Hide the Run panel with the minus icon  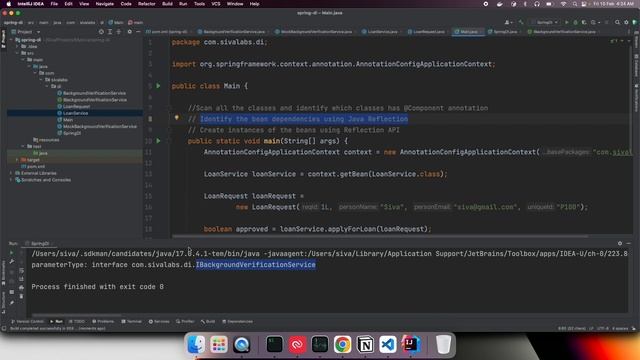click(x=629, y=243)
